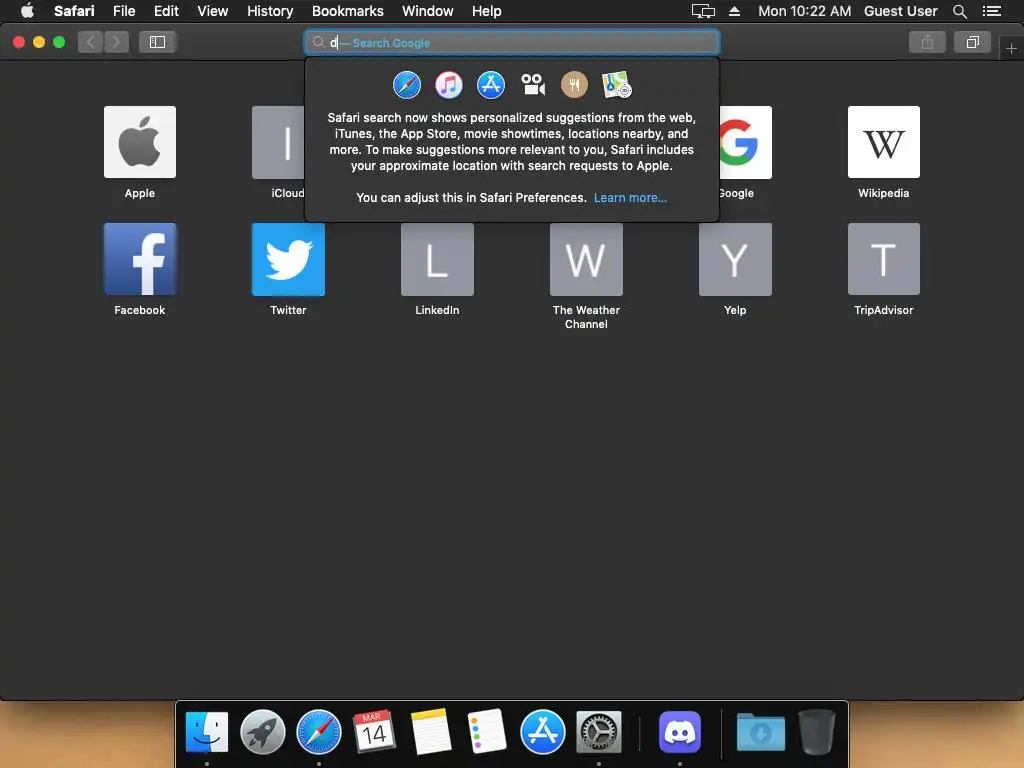
Task: Open the Safari menu
Action: click(74, 11)
